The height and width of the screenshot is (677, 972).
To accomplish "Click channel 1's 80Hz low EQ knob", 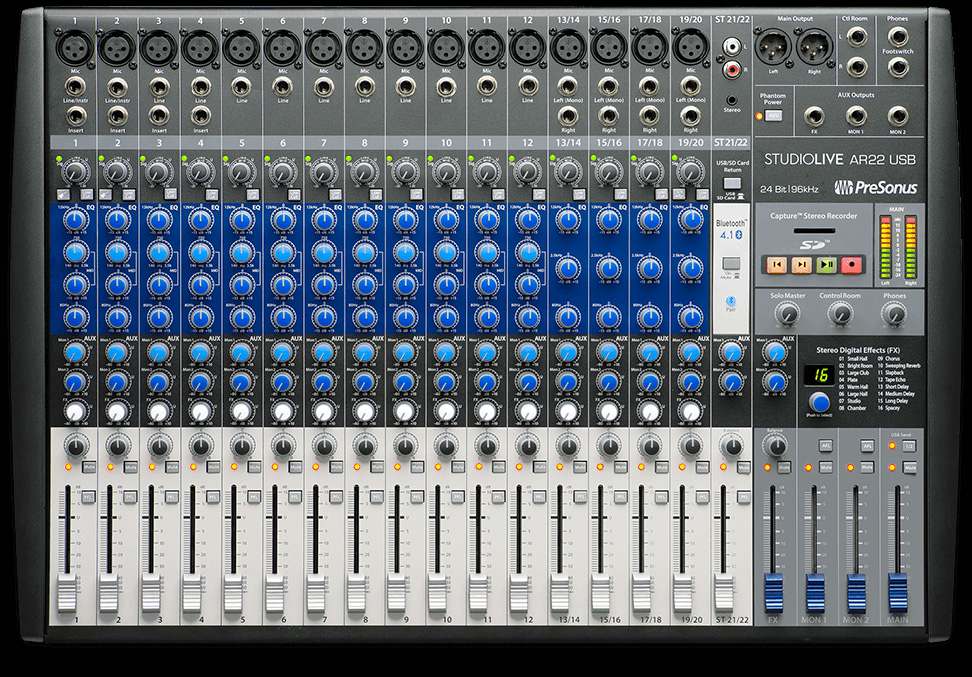I will click(x=76, y=317).
